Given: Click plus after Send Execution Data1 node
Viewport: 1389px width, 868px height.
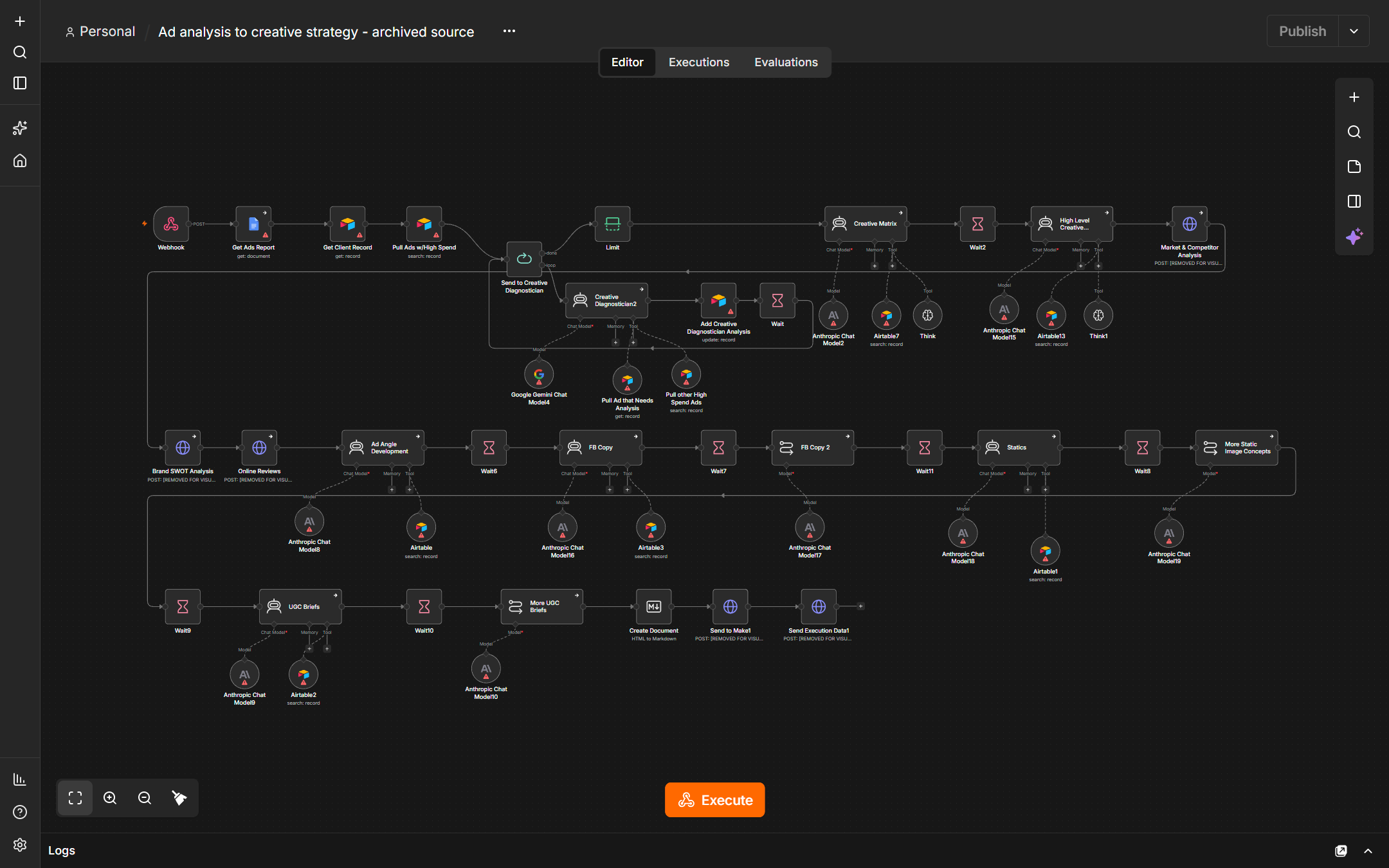Looking at the screenshot, I should 861,606.
